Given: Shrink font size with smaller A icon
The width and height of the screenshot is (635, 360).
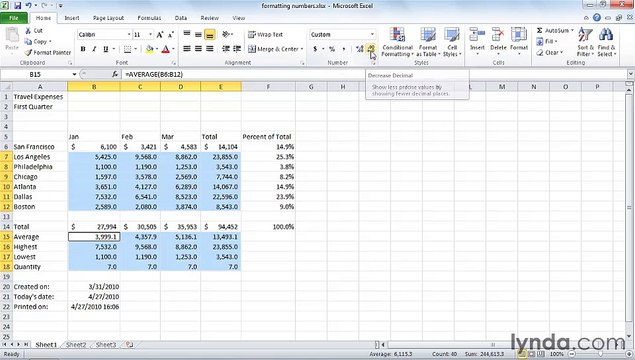Looking at the screenshot, I should (x=170, y=35).
